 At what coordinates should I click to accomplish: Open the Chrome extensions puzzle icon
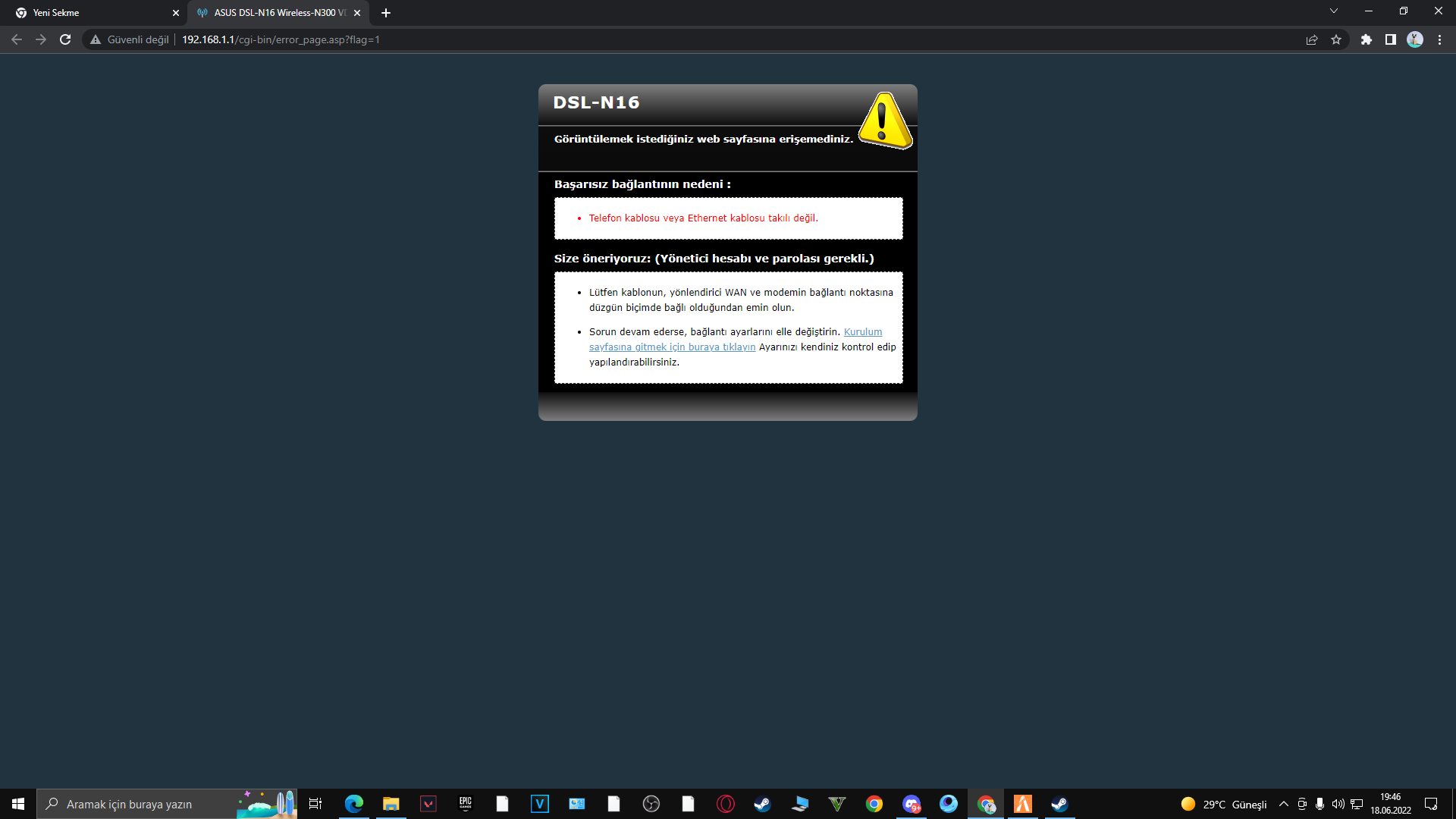coord(1366,39)
